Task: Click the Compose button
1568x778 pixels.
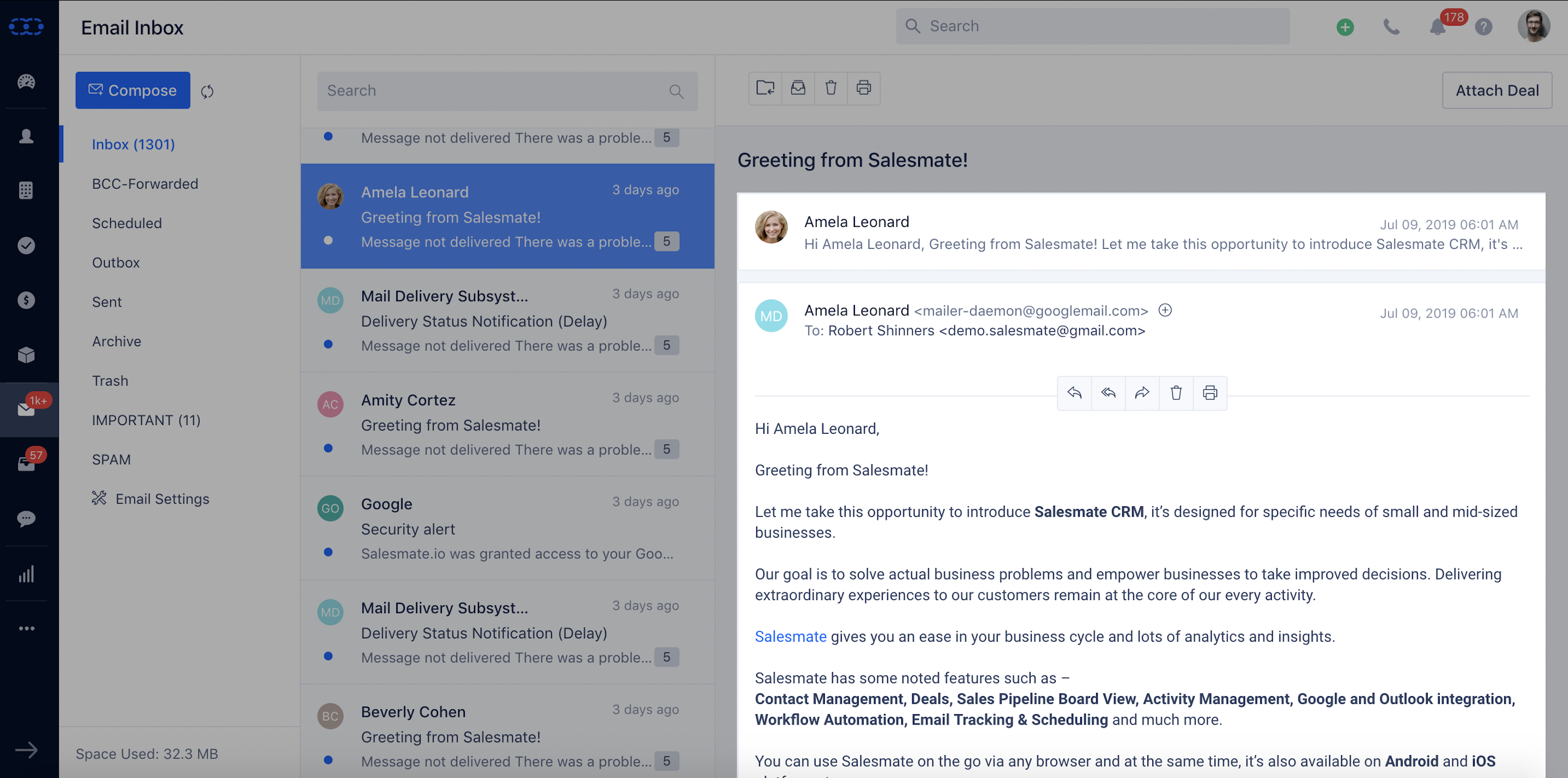Action: click(x=133, y=90)
